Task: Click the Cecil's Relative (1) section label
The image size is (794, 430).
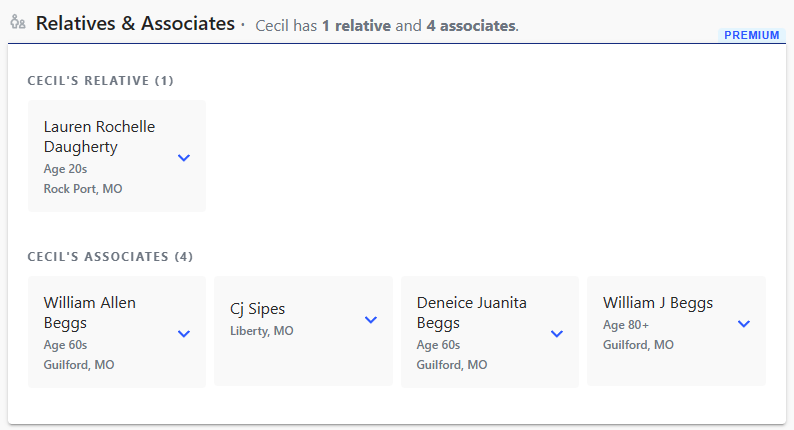Action: tap(100, 81)
